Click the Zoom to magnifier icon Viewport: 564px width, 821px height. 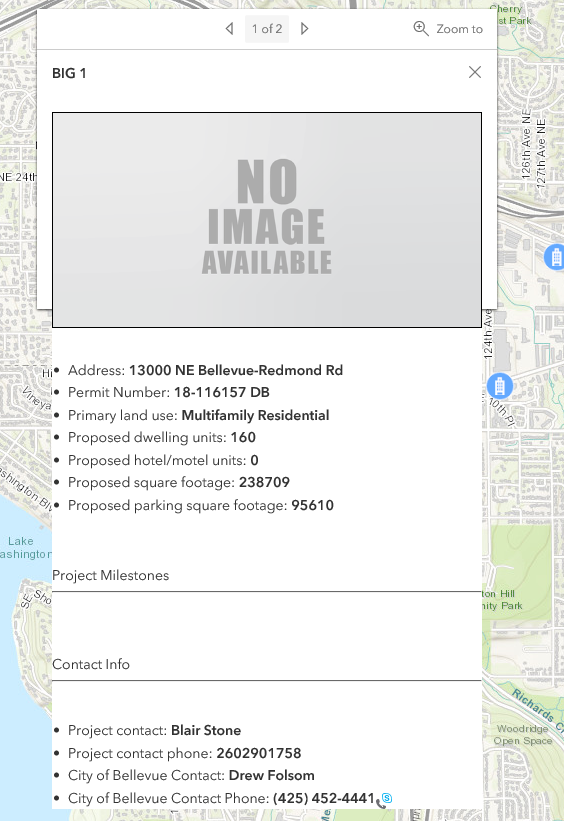tap(421, 28)
